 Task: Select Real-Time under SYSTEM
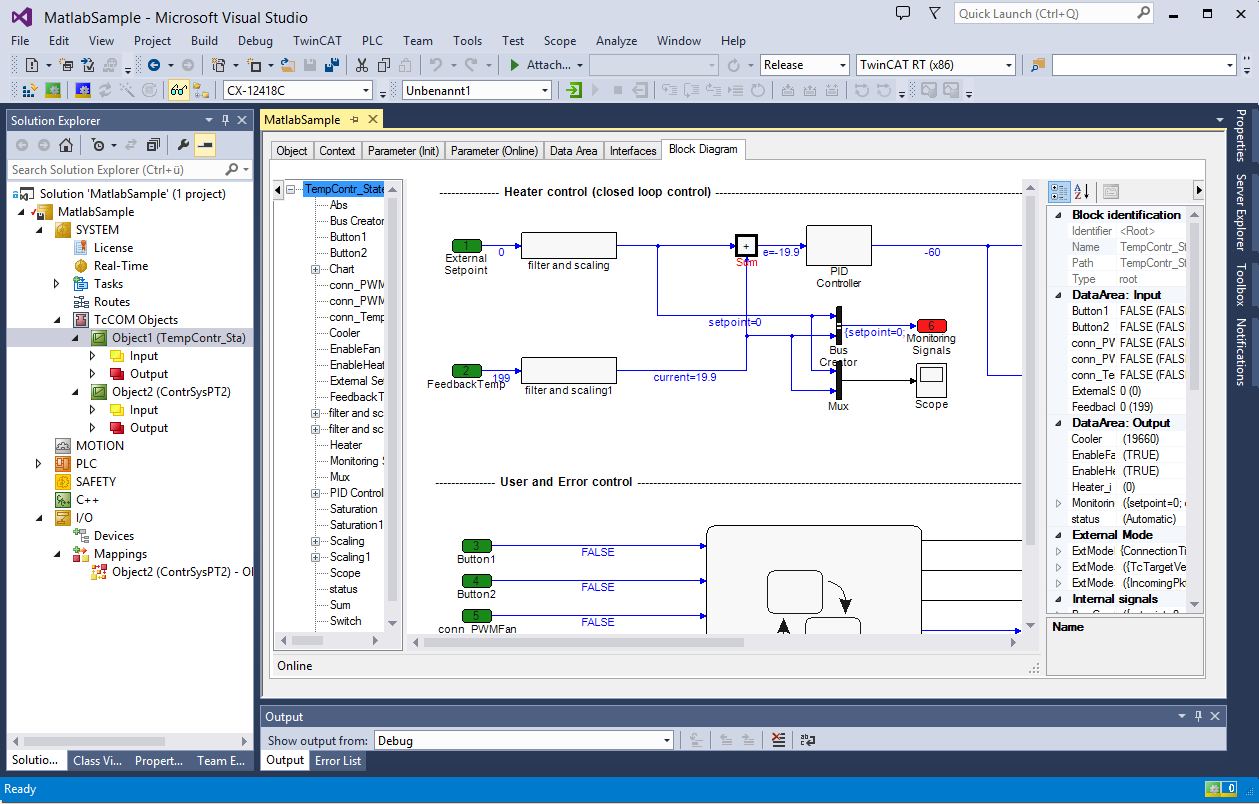tap(121, 266)
